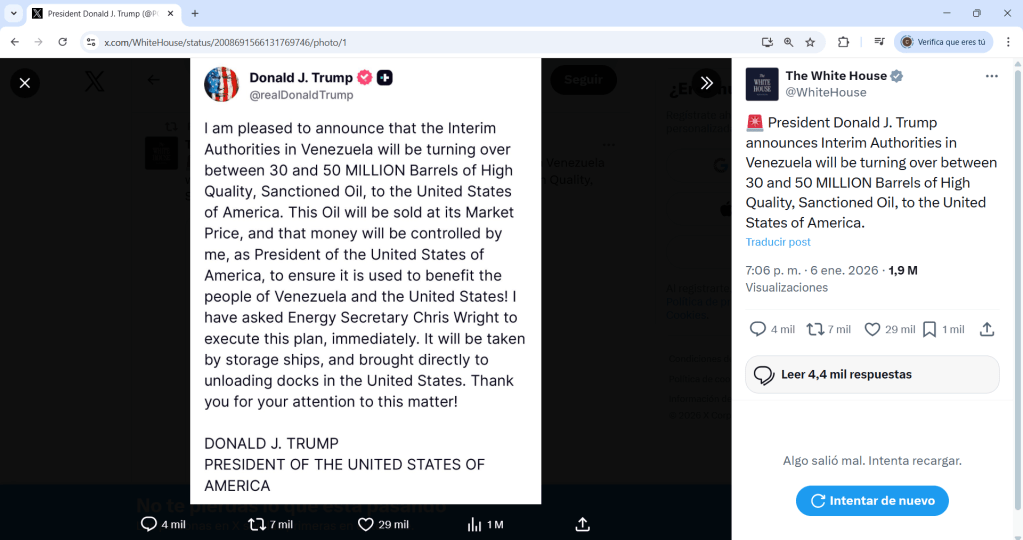Click the 'Traducir post' link
The image size is (1023, 540).
pos(778,242)
